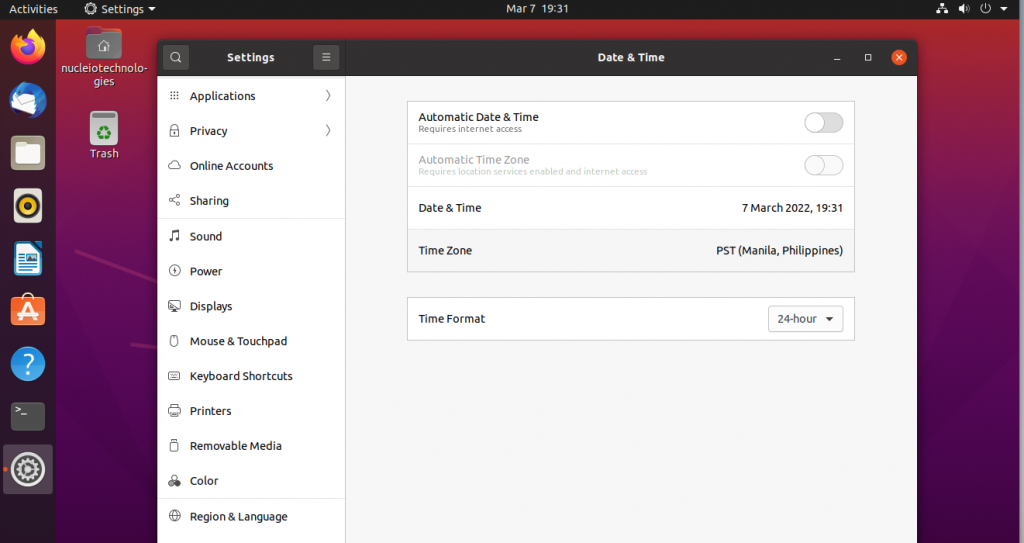Open Ubuntu Software from the dock
The width and height of the screenshot is (1024, 543).
tap(27, 310)
